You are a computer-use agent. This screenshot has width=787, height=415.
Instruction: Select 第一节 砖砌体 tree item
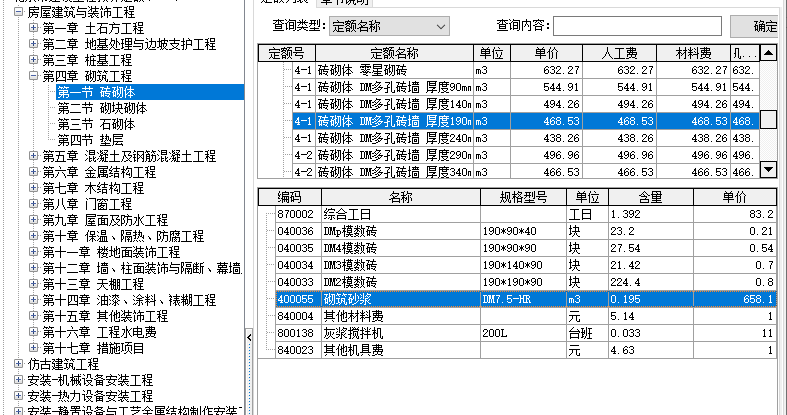point(96,92)
